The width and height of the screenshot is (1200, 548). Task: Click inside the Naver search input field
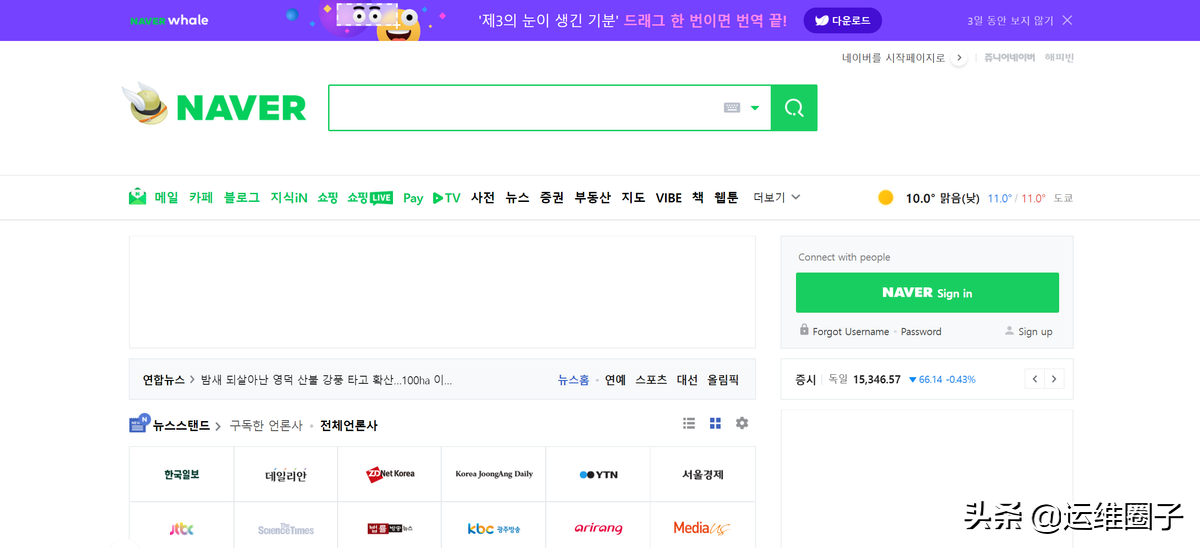520,108
